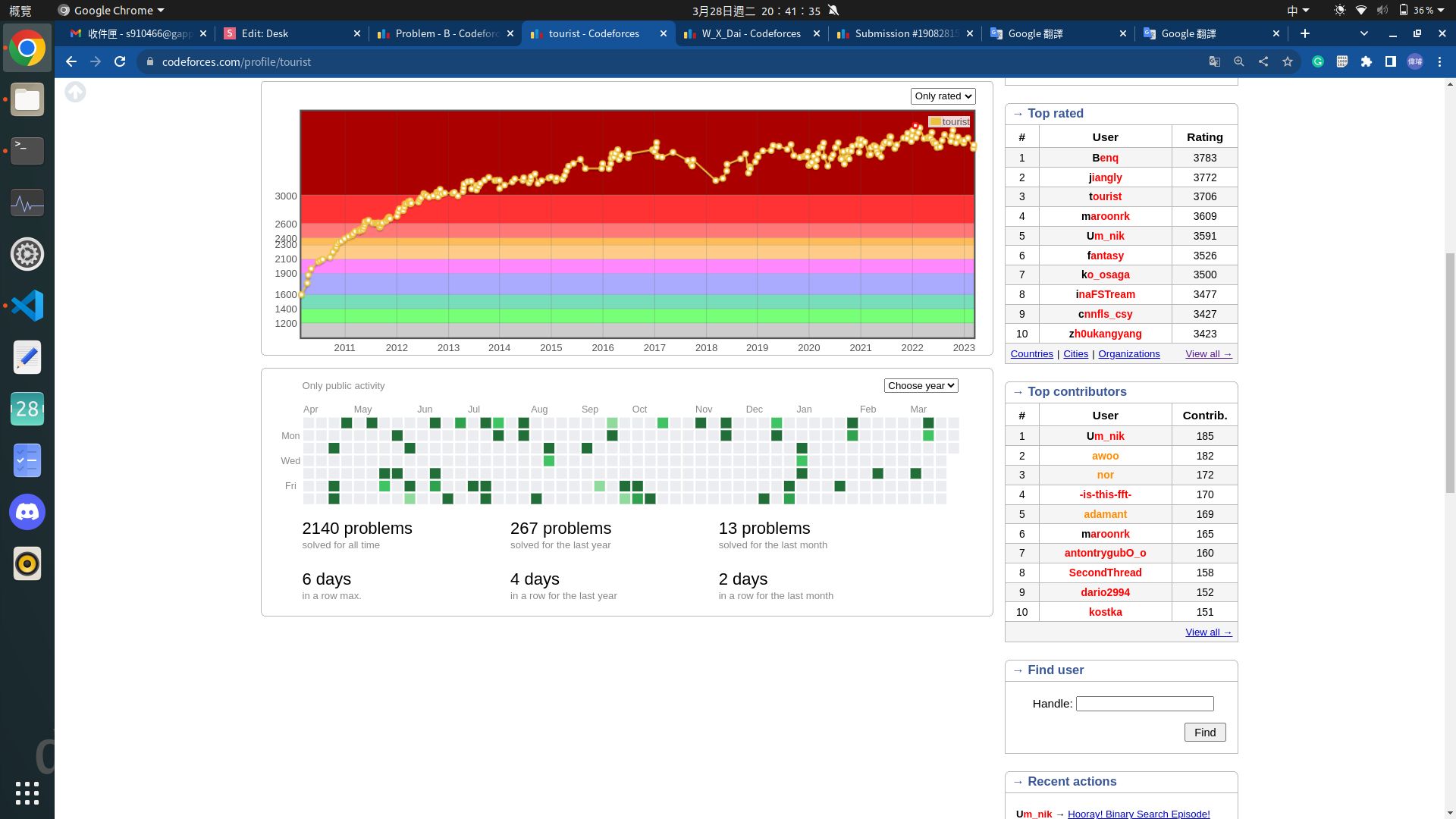Switch to the Problem - B tab
Image resolution: width=1456 pixels, height=819 pixels.
click(x=446, y=34)
